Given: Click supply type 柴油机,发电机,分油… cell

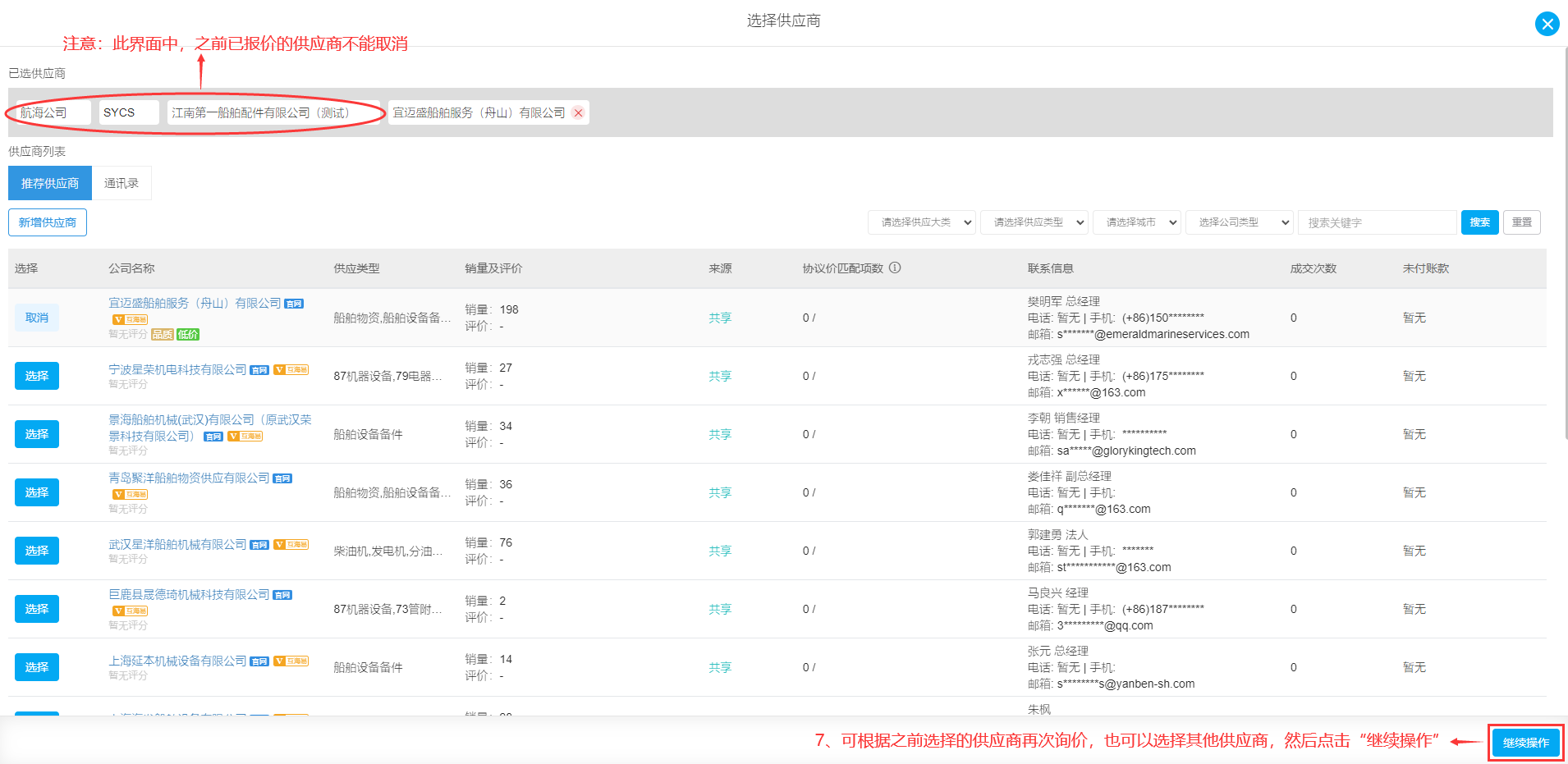Looking at the screenshot, I should [x=388, y=551].
